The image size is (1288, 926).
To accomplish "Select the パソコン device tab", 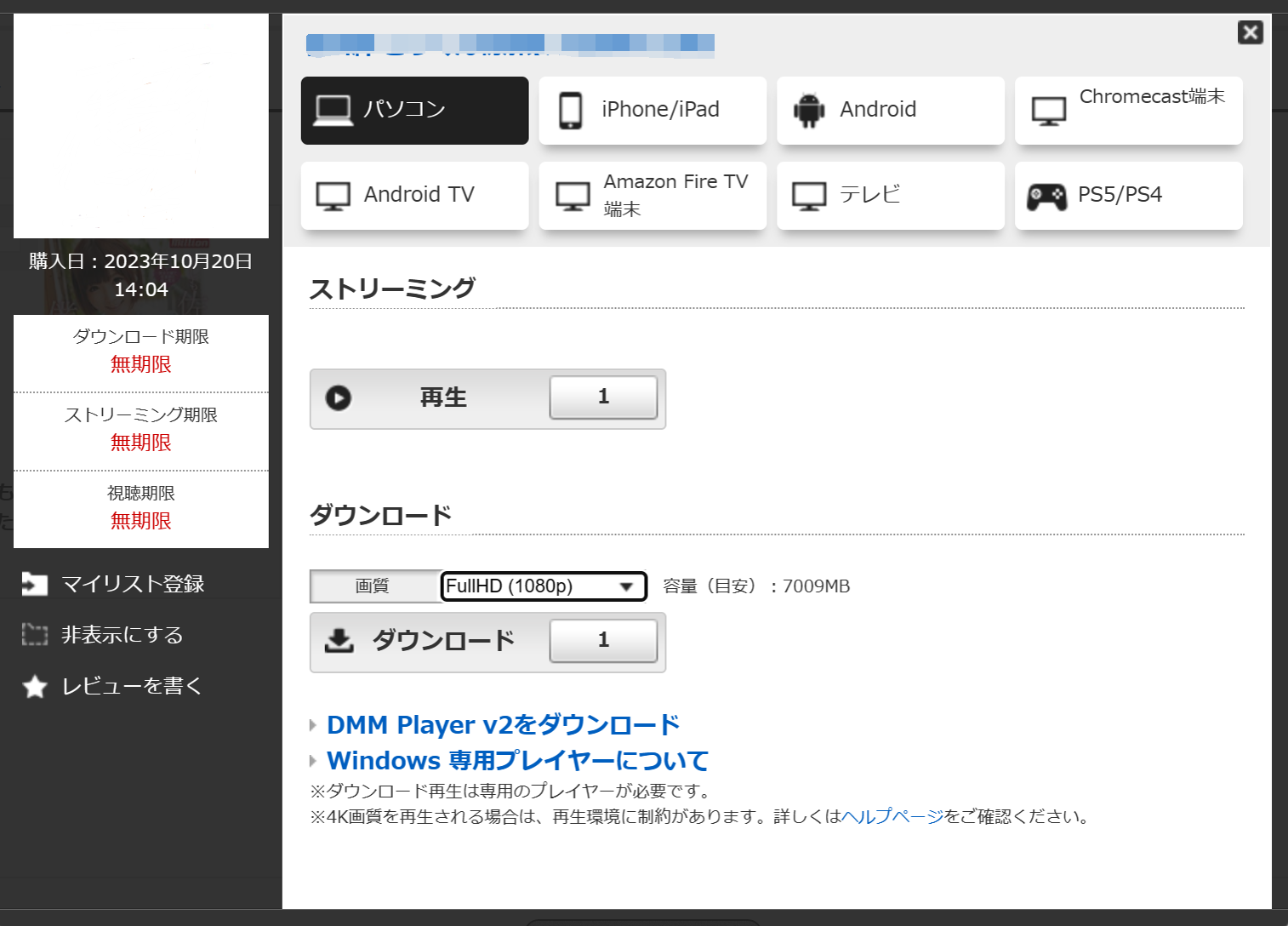I will pyautogui.click(x=414, y=111).
